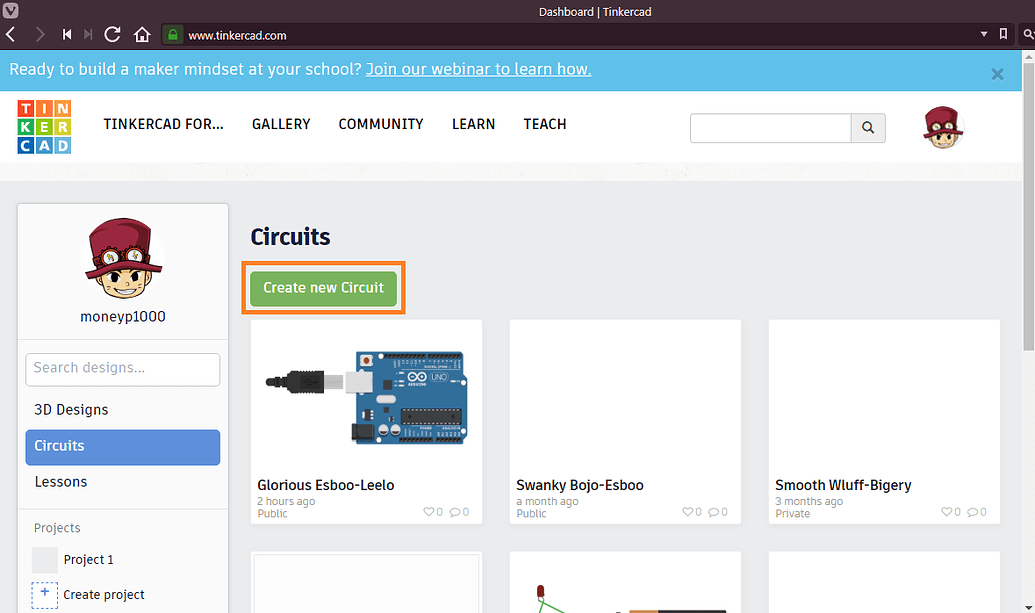1035x613 pixels.
Task: Open the Vivaldi browser menu icon
Action: click(11, 12)
